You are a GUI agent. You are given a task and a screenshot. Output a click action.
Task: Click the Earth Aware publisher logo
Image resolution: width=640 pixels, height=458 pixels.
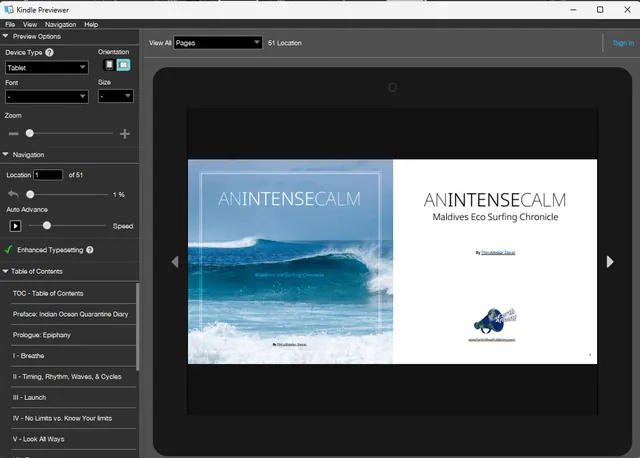click(x=495, y=321)
